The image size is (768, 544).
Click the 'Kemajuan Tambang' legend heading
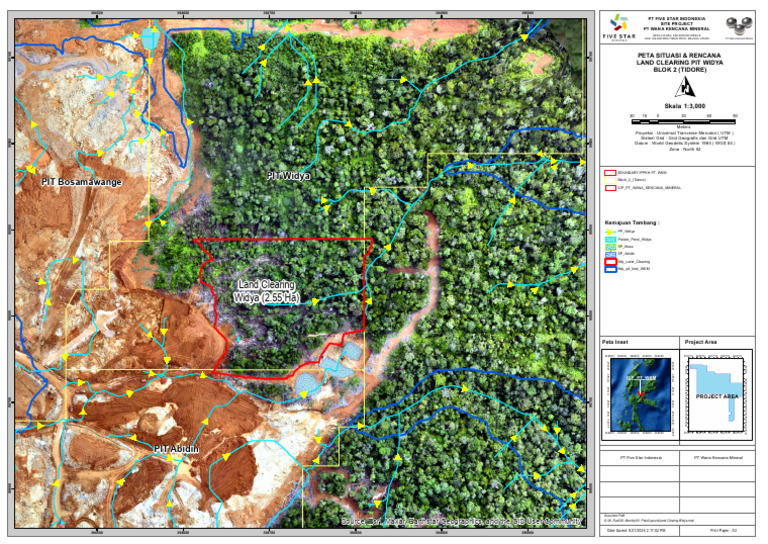pyautogui.click(x=632, y=223)
